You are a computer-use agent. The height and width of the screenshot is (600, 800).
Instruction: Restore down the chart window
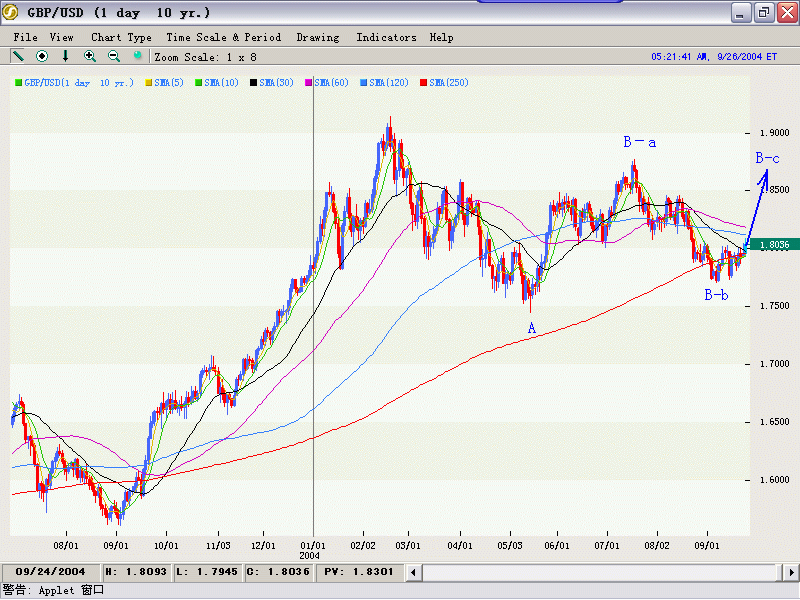pyautogui.click(x=764, y=12)
